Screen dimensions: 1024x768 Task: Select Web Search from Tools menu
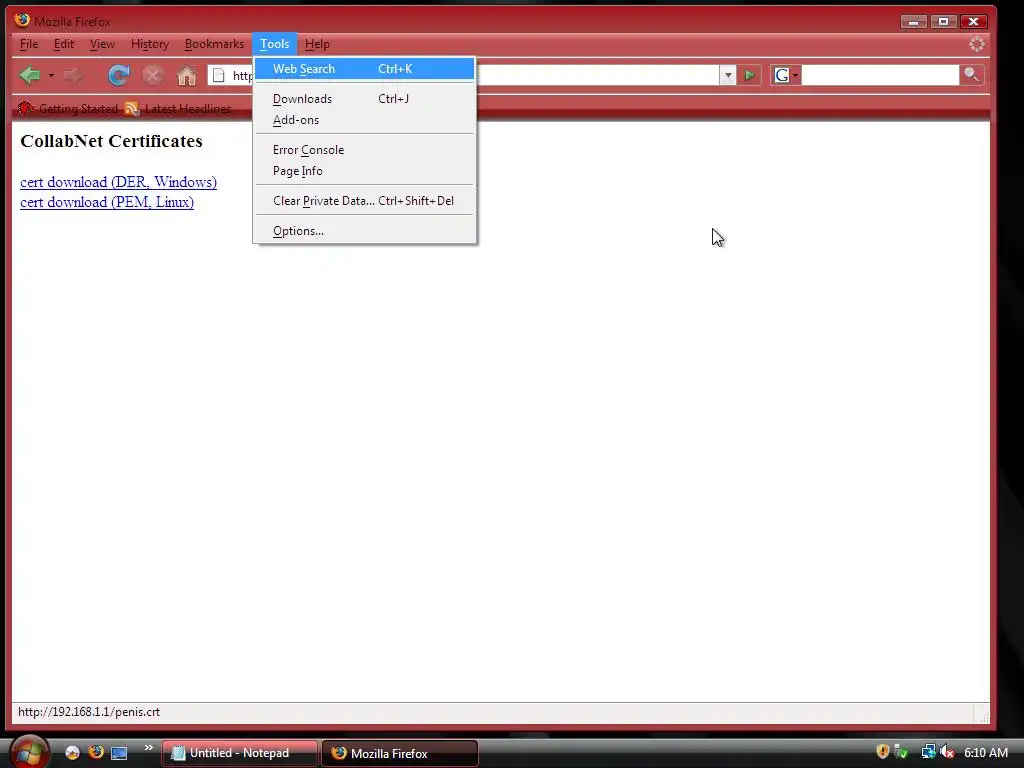point(364,69)
